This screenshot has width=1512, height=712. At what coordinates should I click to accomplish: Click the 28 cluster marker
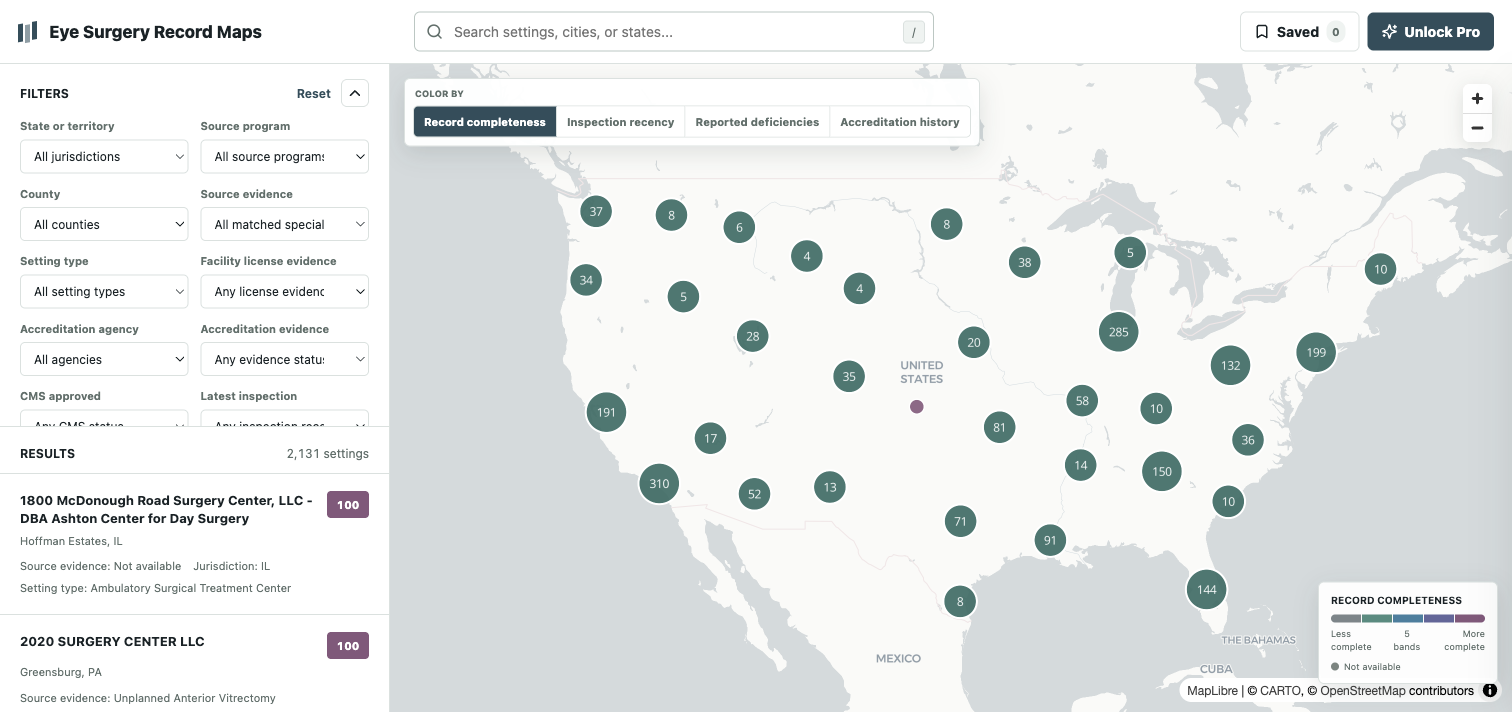tap(753, 336)
